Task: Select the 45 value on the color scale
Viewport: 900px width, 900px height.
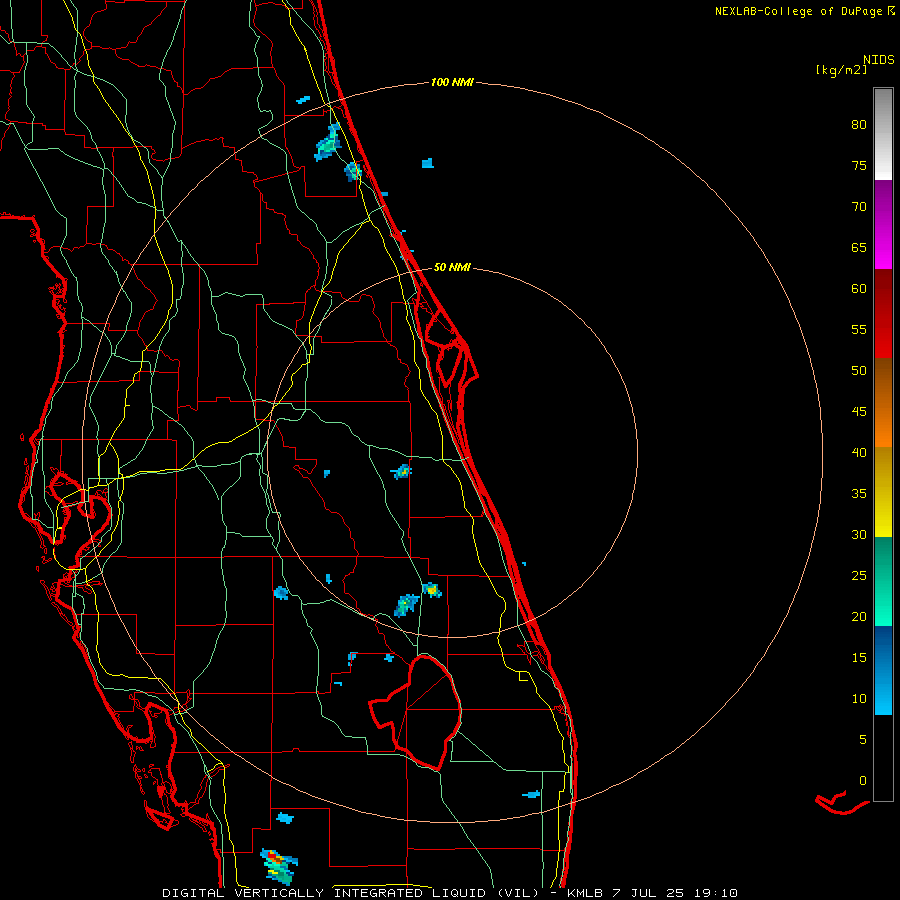Action: (x=859, y=412)
